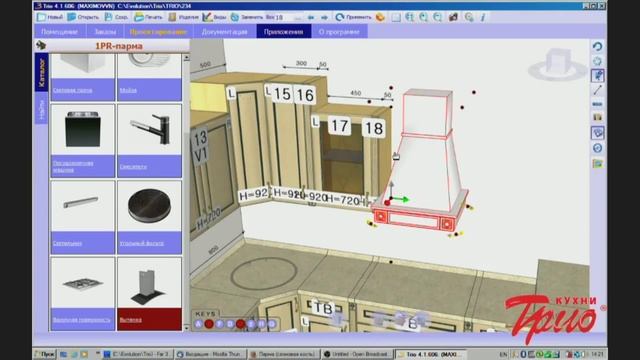640x360 pixels.
Task: Open the Заказы tab
Action: tap(105, 31)
